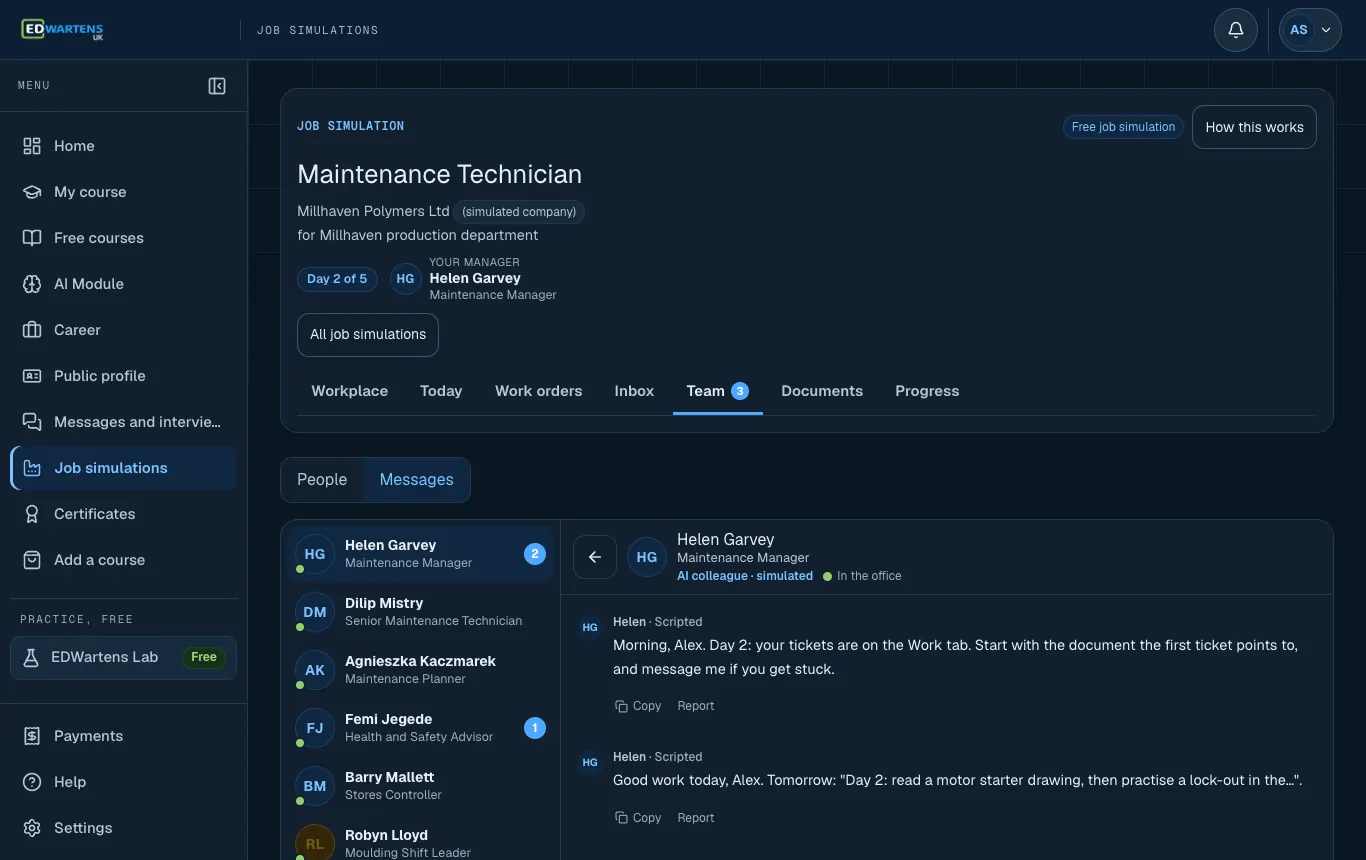Collapse the sidebar menu panel icon
The width and height of the screenshot is (1366, 860).
coord(217,86)
